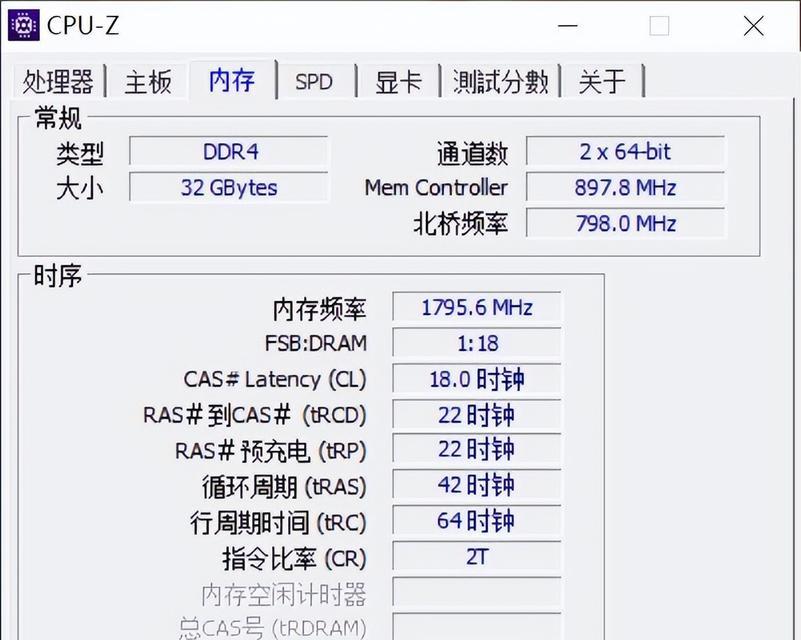Close the CPU-Z window
This screenshot has width=801, height=640.
coord(753,26)
